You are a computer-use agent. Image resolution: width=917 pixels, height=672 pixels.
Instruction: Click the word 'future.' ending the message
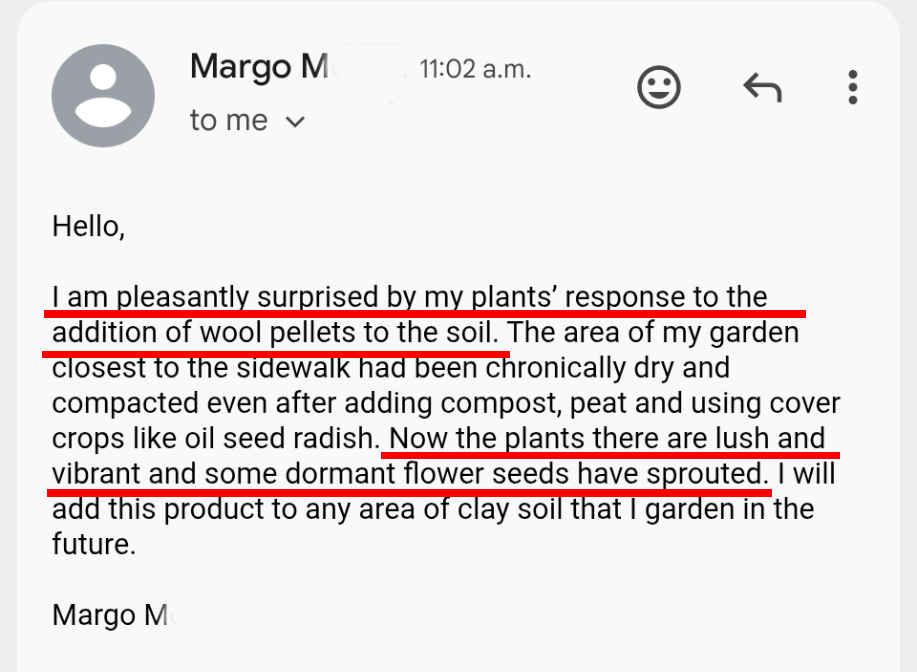(x=94, y=544)
